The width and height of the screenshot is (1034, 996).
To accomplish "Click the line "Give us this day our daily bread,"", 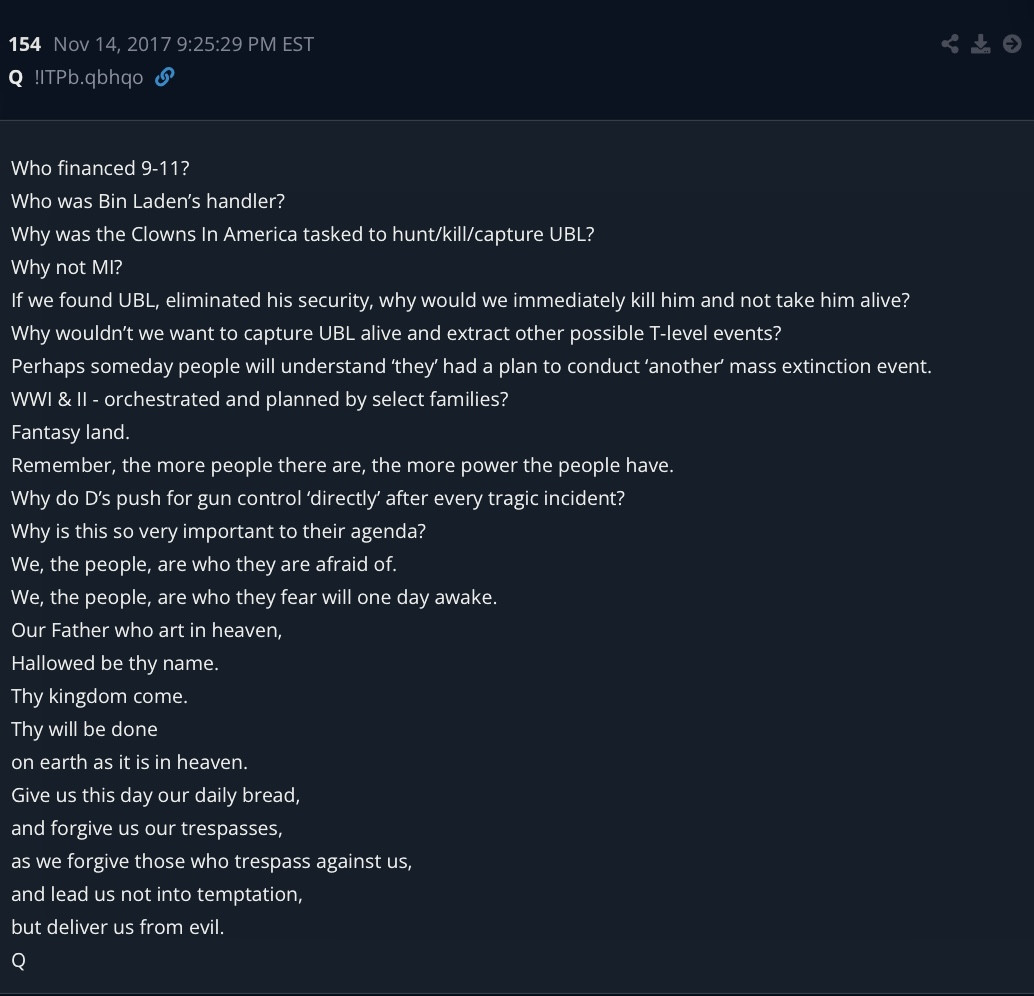I will tap(155, 795).
